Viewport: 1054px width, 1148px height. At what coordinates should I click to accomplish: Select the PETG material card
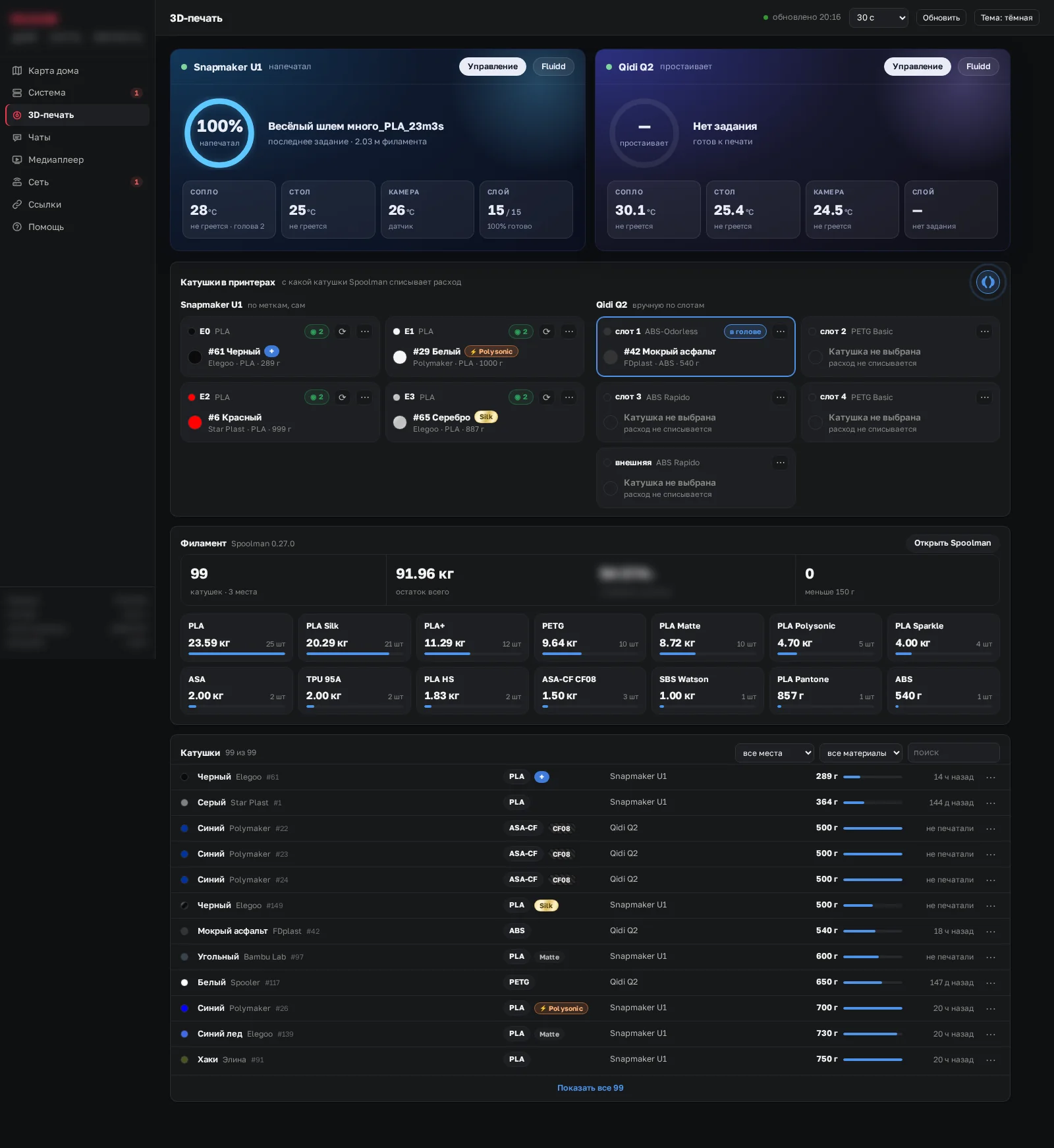590,637
